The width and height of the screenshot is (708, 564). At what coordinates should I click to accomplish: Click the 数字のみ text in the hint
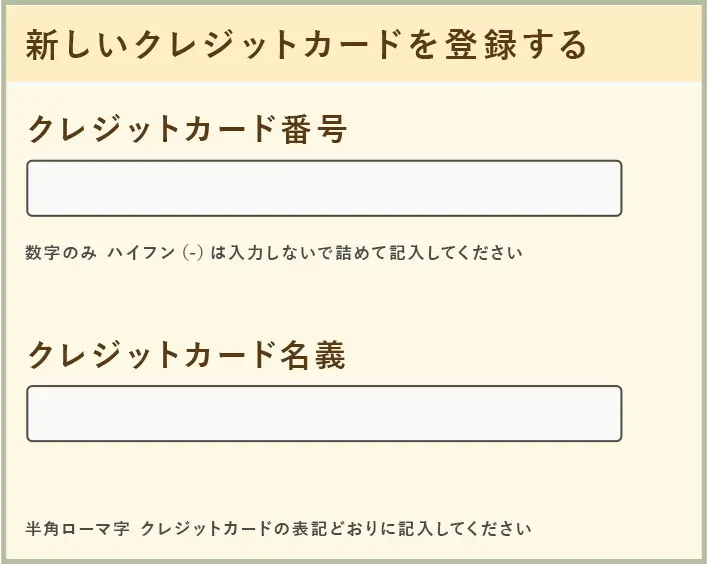click(61, 253)
